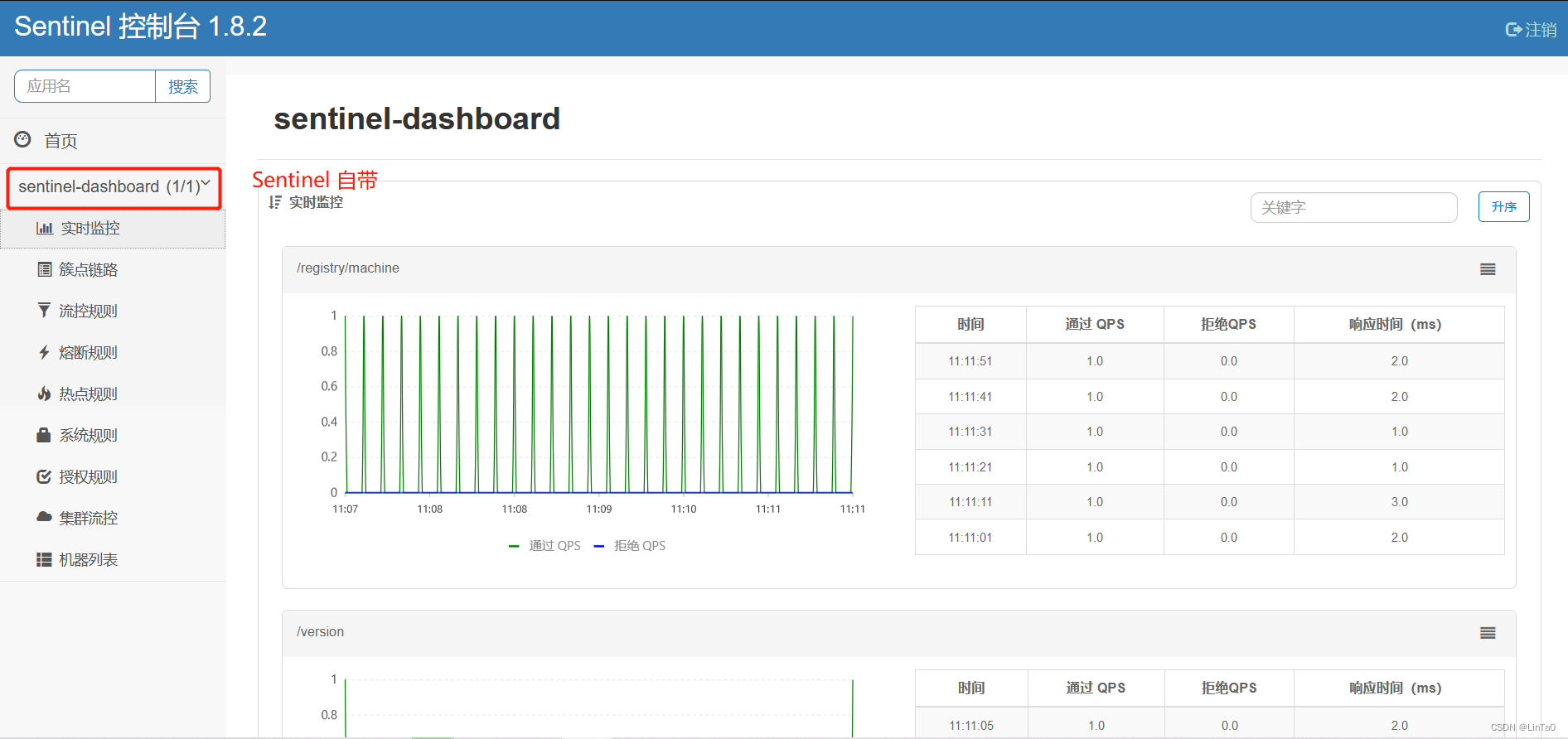Viewport: 1568px width, 739px height.
Task: Open chart menu for /registry/machine panel
Action: 1488,269
